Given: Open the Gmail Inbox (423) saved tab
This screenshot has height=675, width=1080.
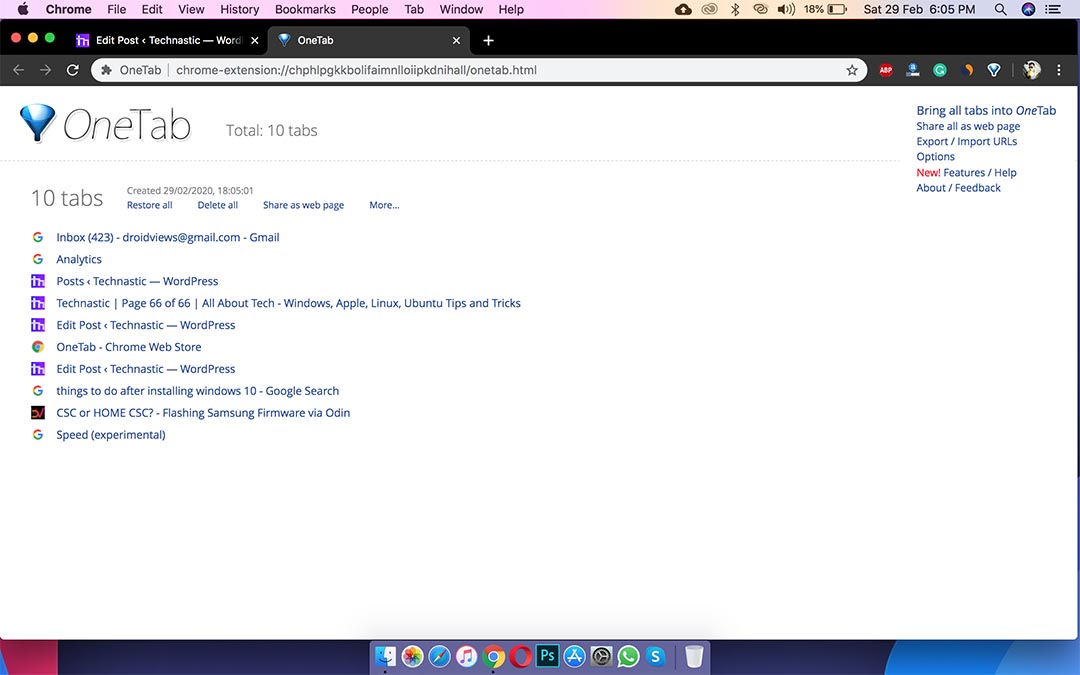Looking at the screenshot, I should pos(167,237).
